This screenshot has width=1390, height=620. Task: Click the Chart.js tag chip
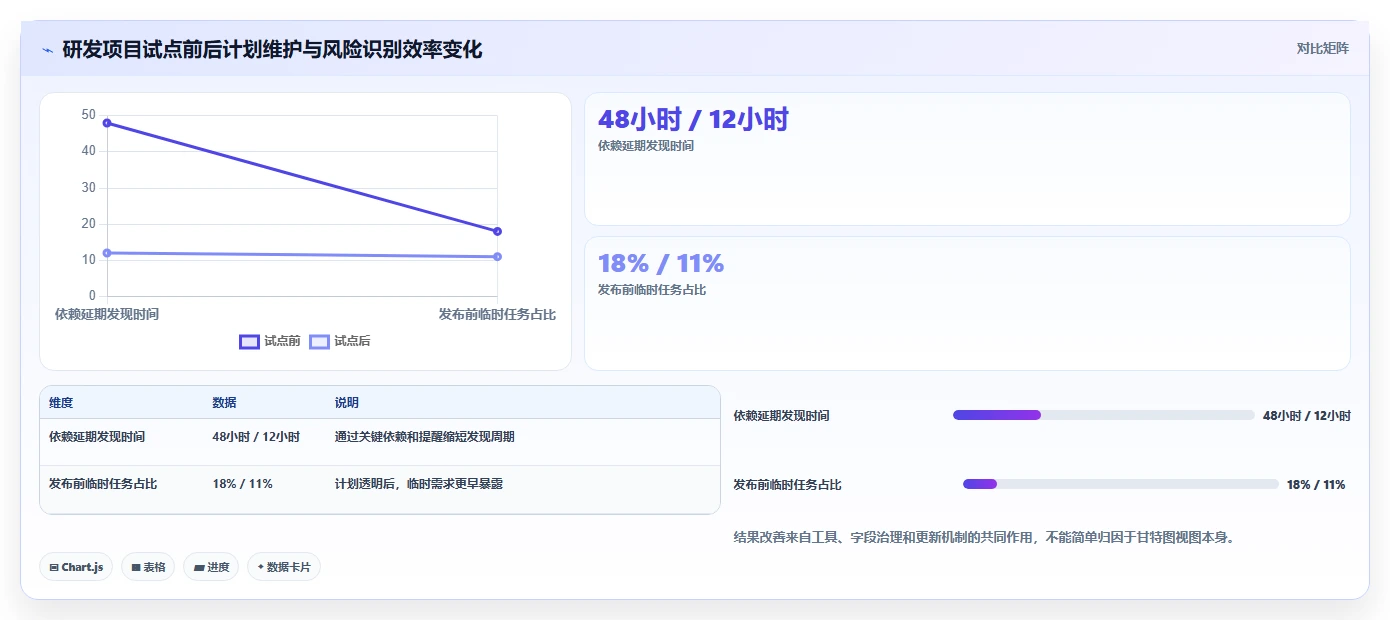pos(77,567)
